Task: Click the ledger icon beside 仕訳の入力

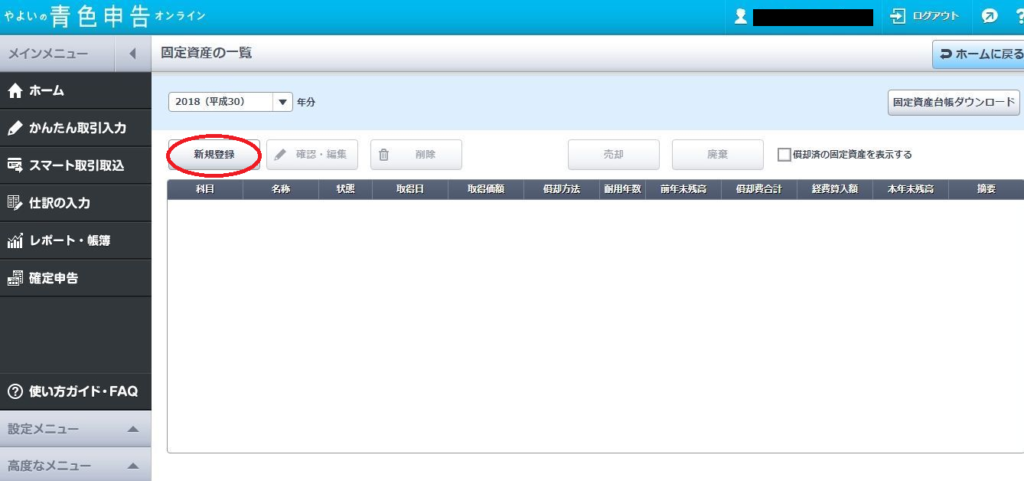Action: pyautogui.click(x=14, y=203)
